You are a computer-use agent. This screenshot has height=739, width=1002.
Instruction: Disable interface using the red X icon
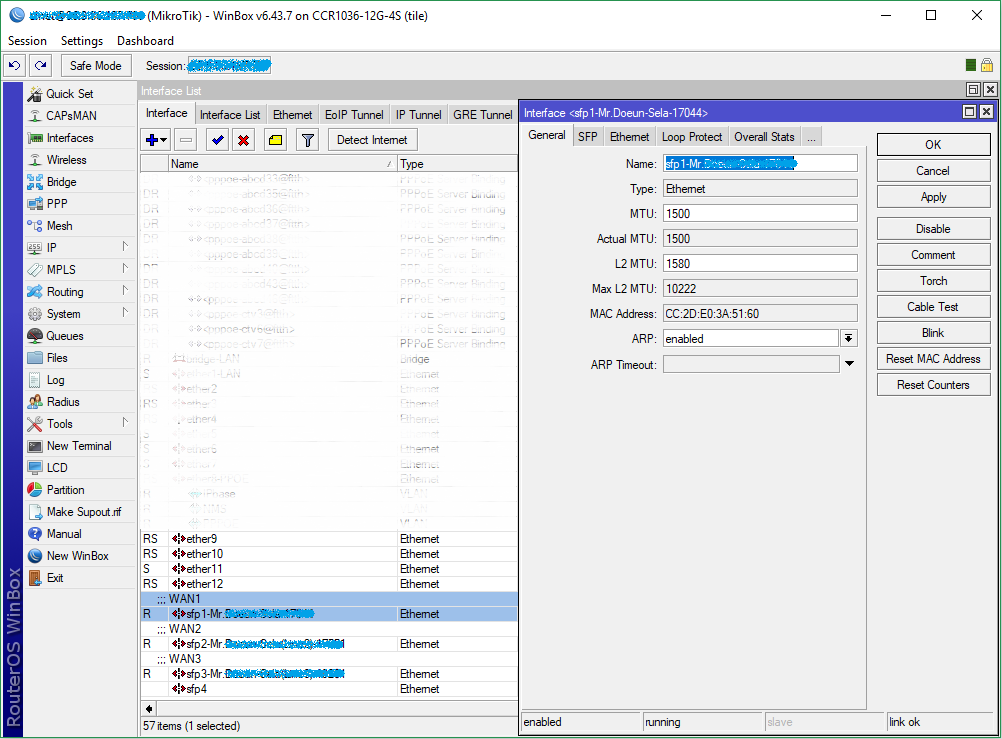(241, 139)
